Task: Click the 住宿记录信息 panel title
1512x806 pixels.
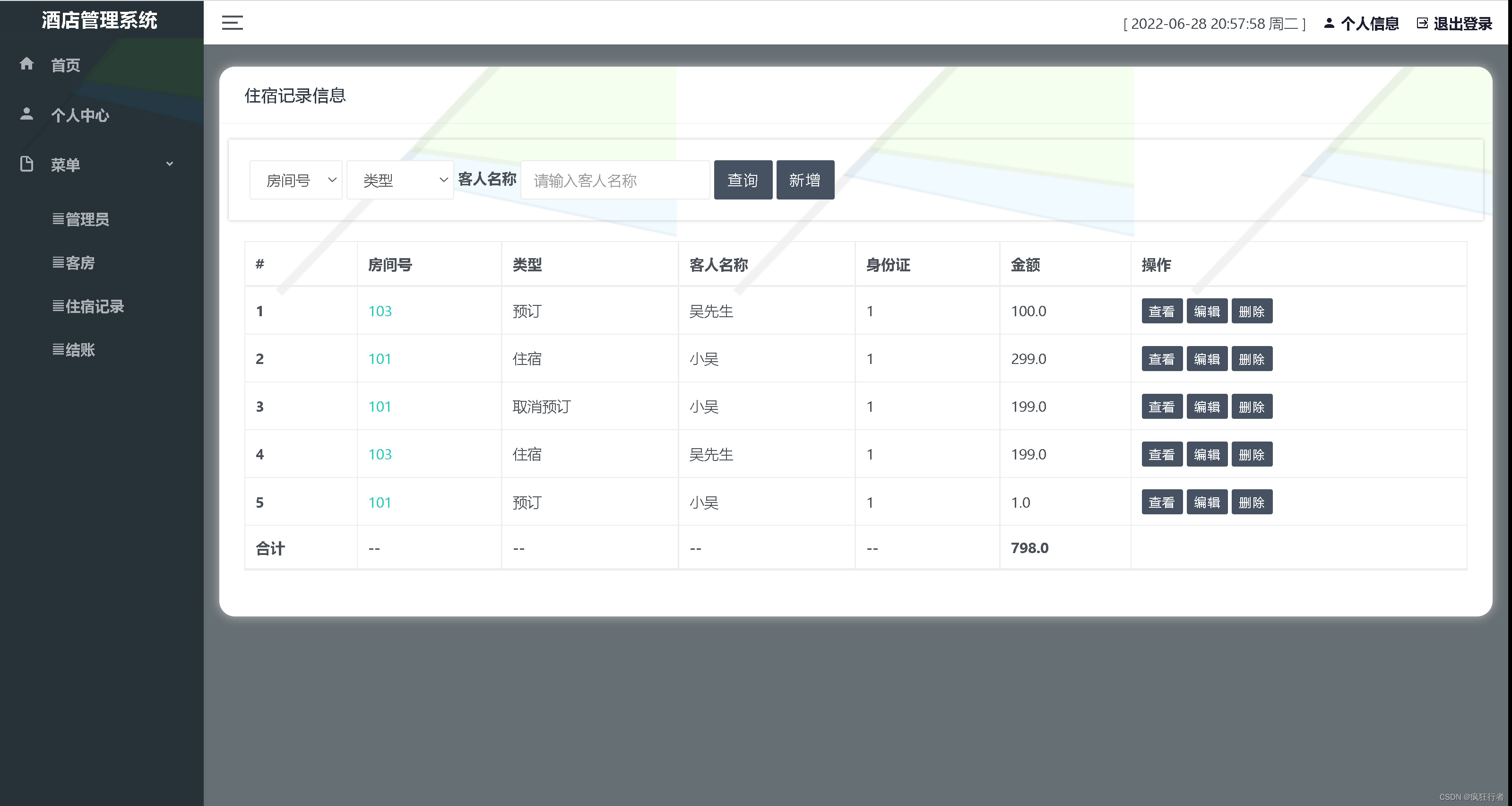Action: (x=295, y=95)
